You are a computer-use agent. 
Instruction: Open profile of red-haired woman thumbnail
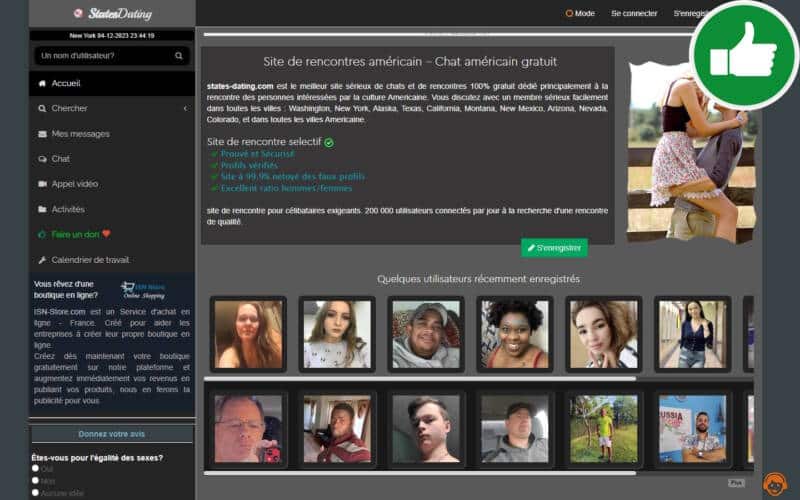click(x=248, y=334)
